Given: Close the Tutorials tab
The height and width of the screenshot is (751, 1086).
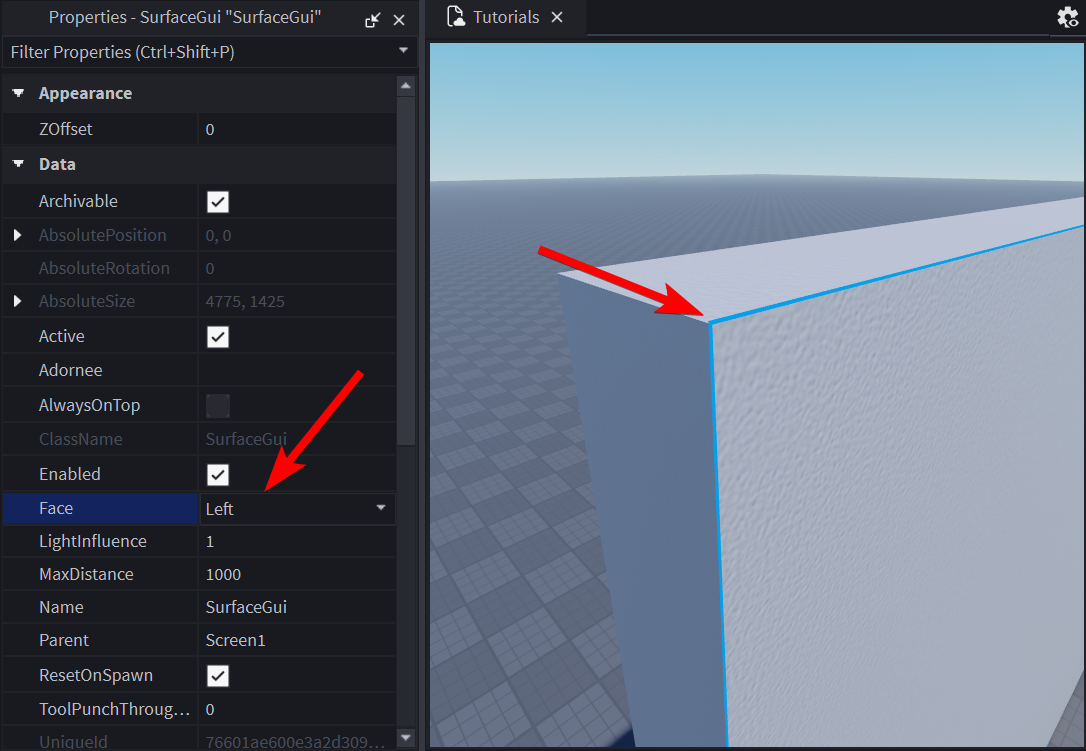Looking at the screenshot, I should pos(557,17).
